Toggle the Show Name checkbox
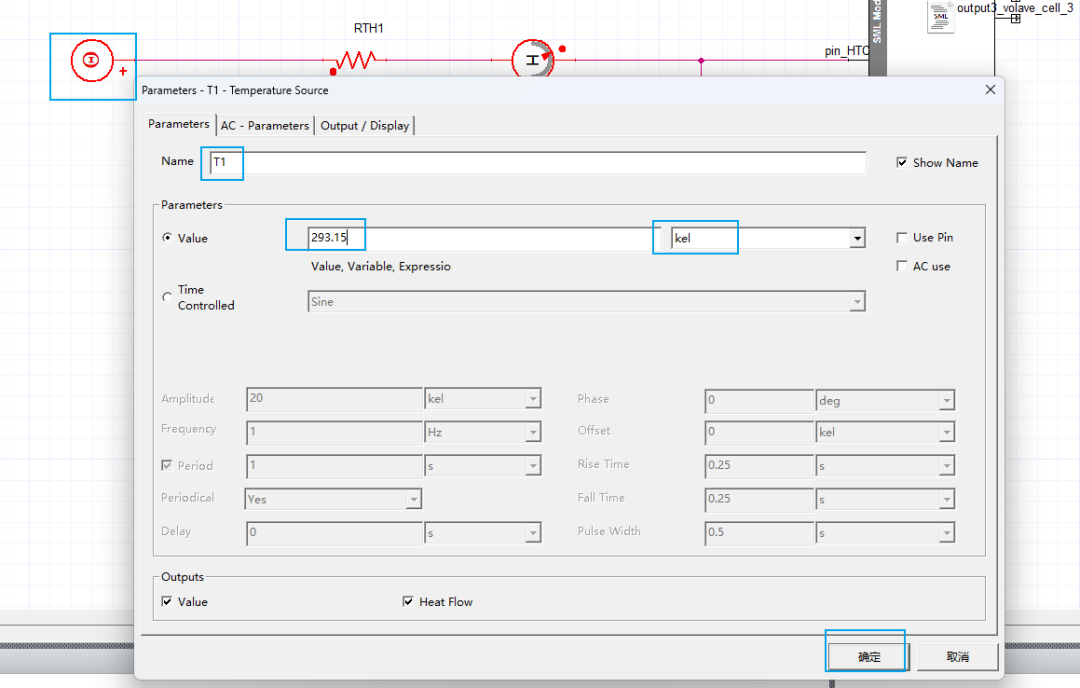Screen dimensions: 1080x688 tap(902, 163)
